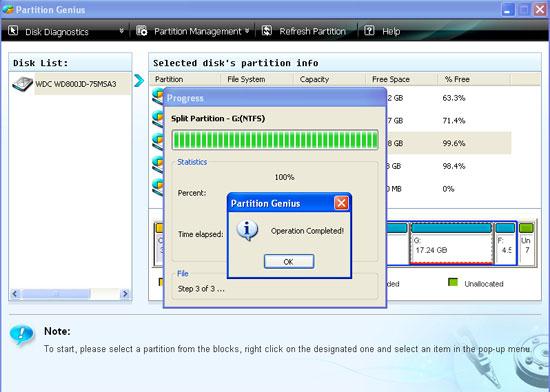Expand the Partition Management dropdown arrow

pyautogui.click(x=247, y=31)
